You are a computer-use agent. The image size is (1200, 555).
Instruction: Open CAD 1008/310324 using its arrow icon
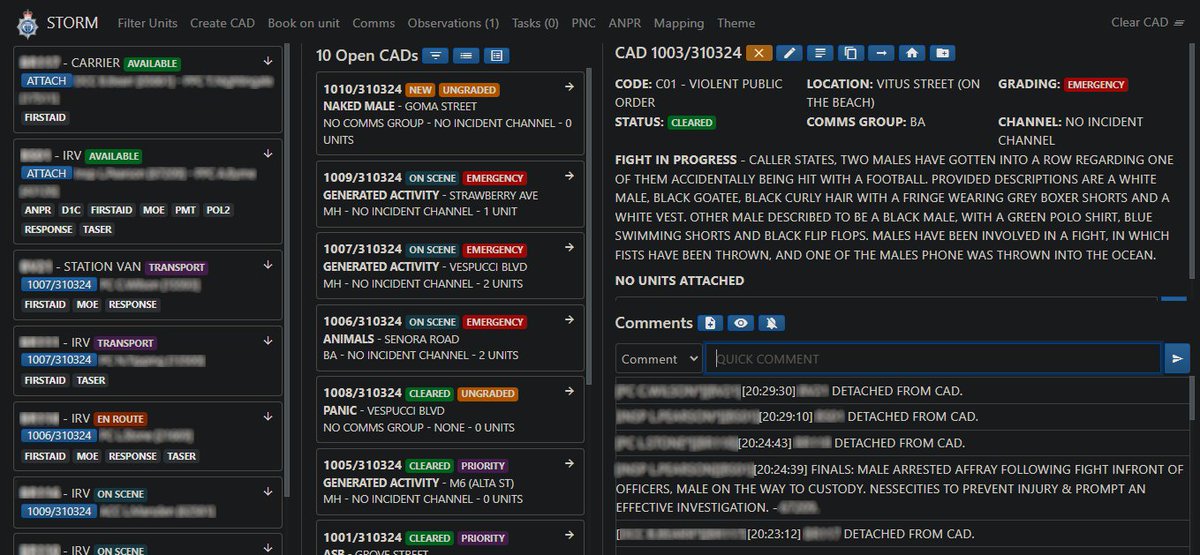pos(569,392)
